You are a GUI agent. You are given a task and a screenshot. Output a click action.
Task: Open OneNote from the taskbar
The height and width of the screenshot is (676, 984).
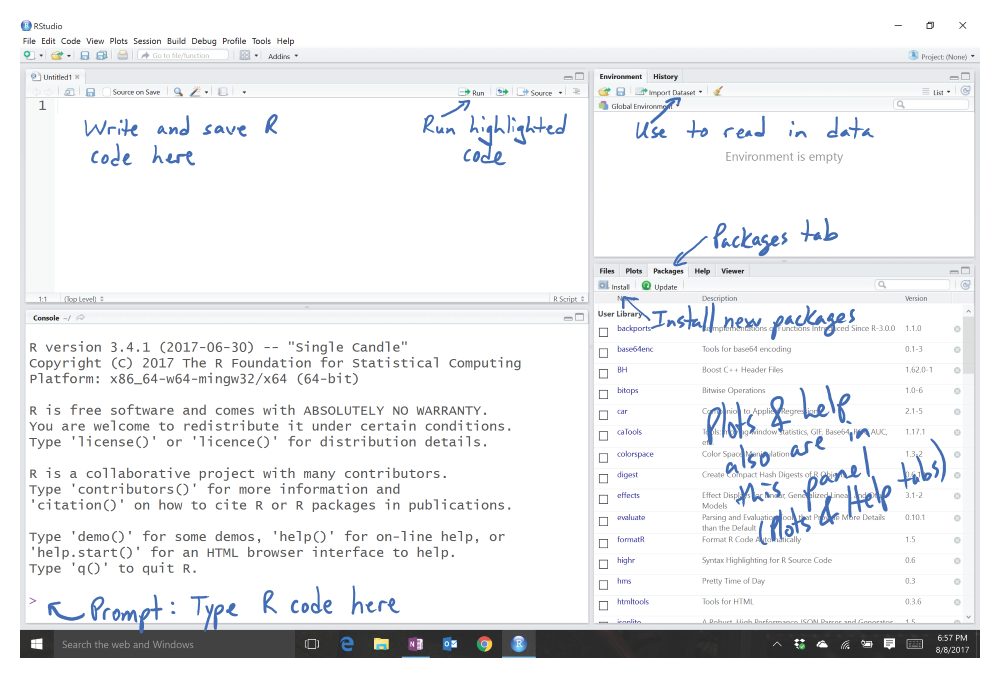[415, 644]
